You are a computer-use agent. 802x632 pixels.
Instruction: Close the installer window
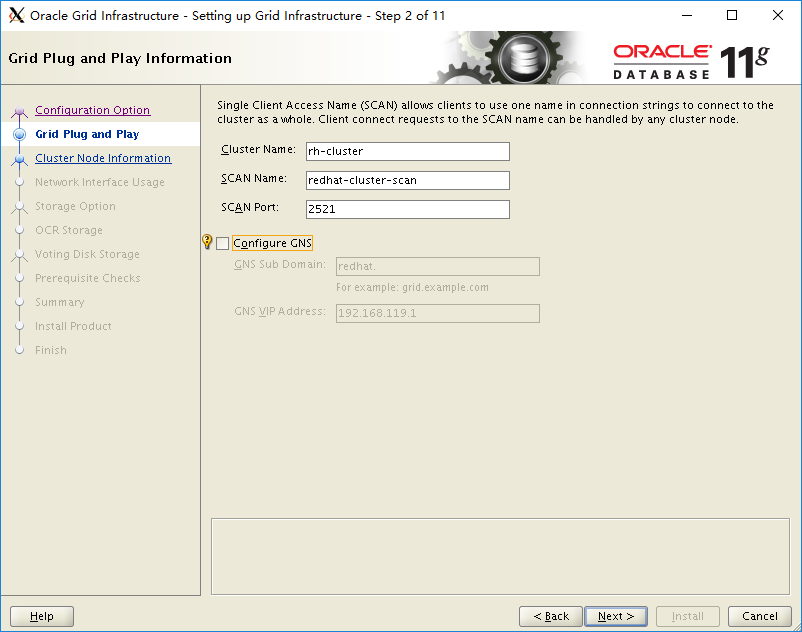click(x=777, y=15)
